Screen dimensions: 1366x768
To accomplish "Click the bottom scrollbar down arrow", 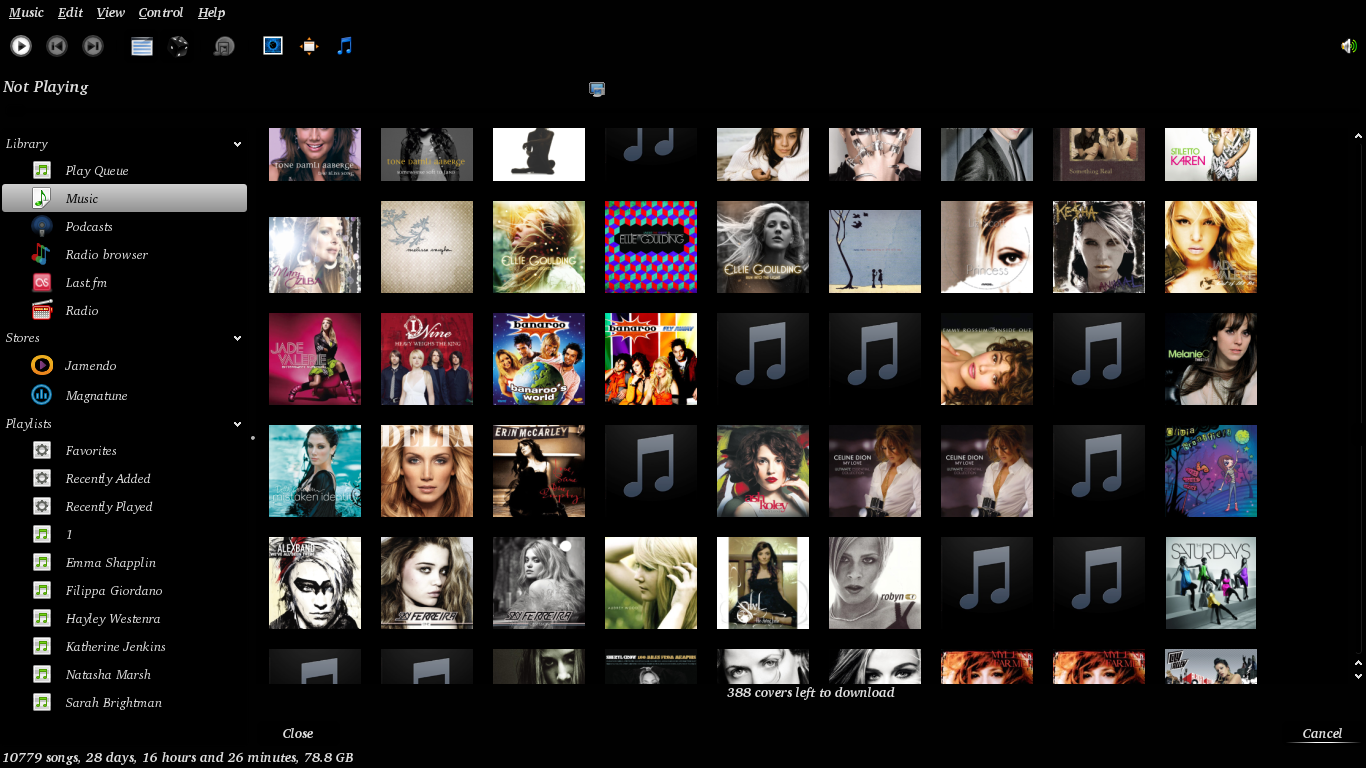I will pos(1358,677).
